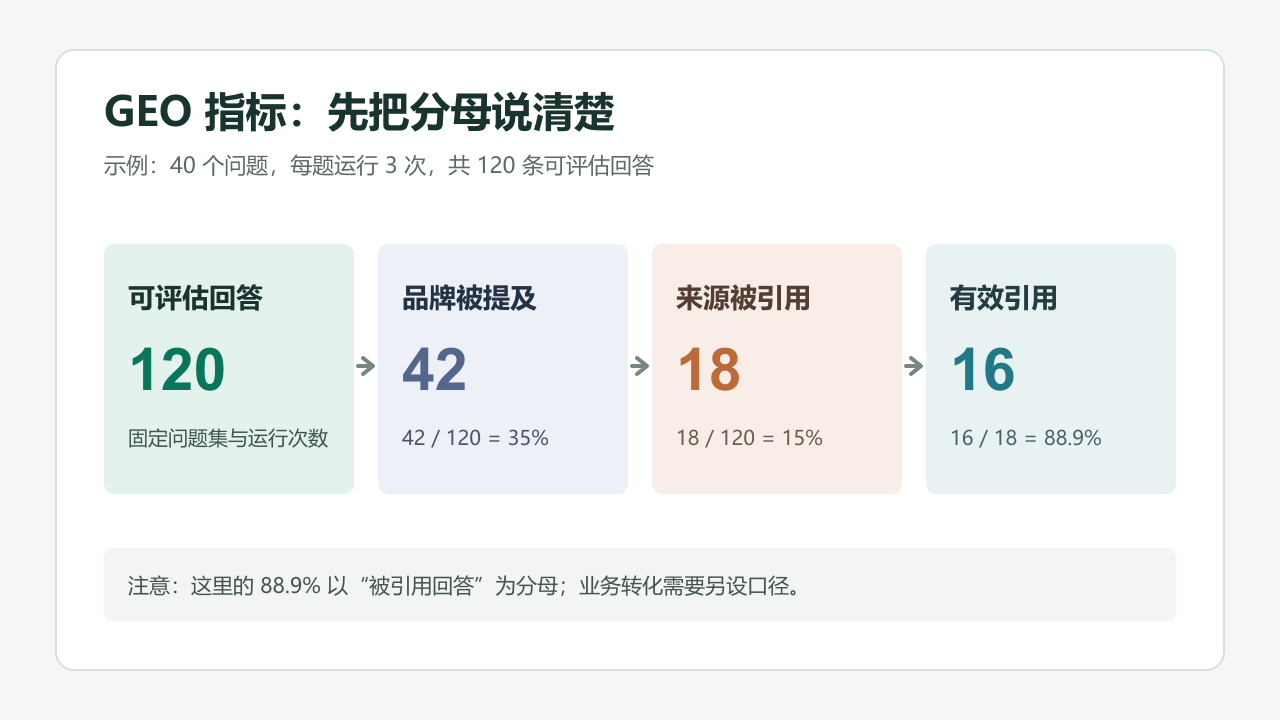Select the subtitle line starting with "示例：40 个问题"
The height and width of the screenshot is (720, 1280).
click(x=379, y=166)
